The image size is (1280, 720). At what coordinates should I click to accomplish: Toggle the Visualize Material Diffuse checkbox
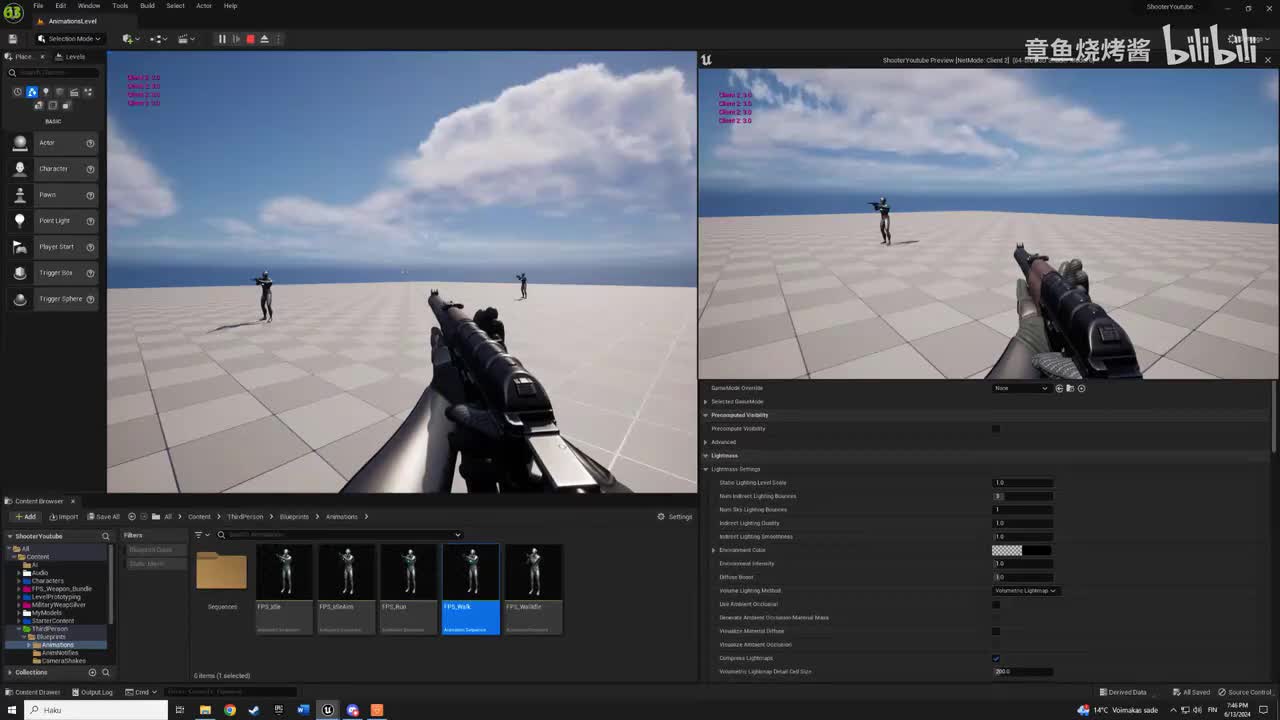[995, 631]
